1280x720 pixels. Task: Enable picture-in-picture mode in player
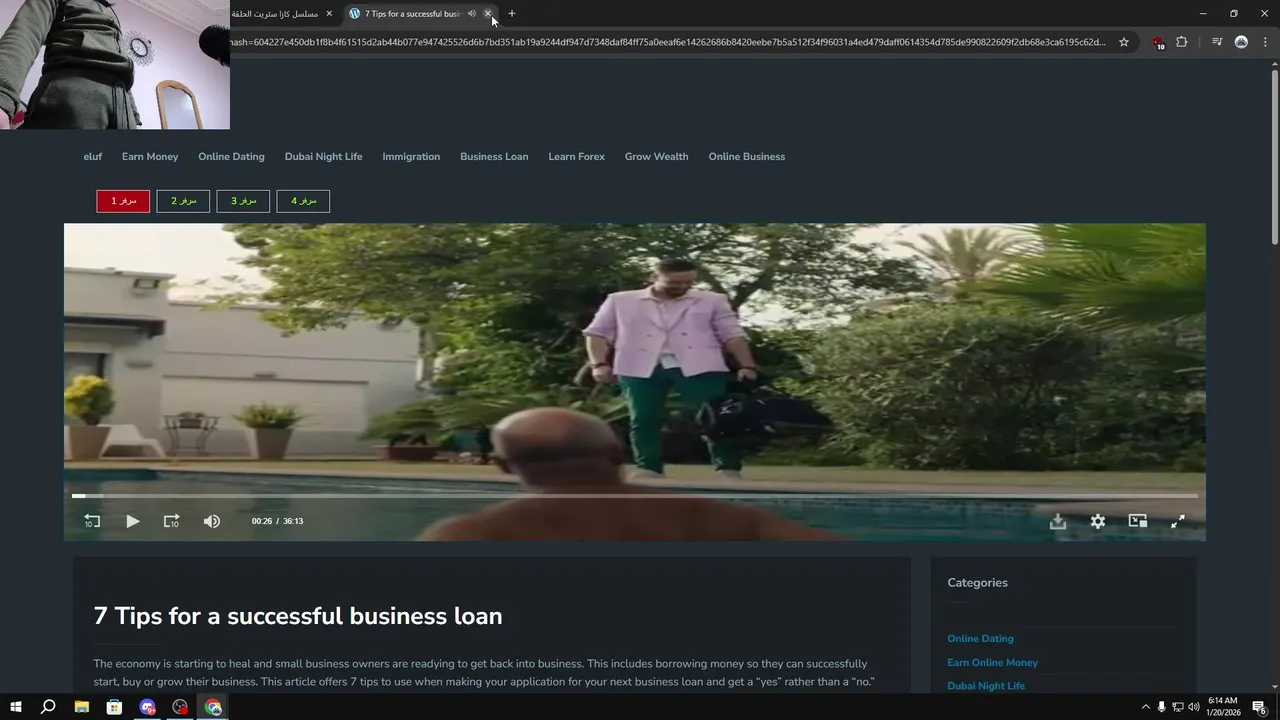coord(1138,521)
